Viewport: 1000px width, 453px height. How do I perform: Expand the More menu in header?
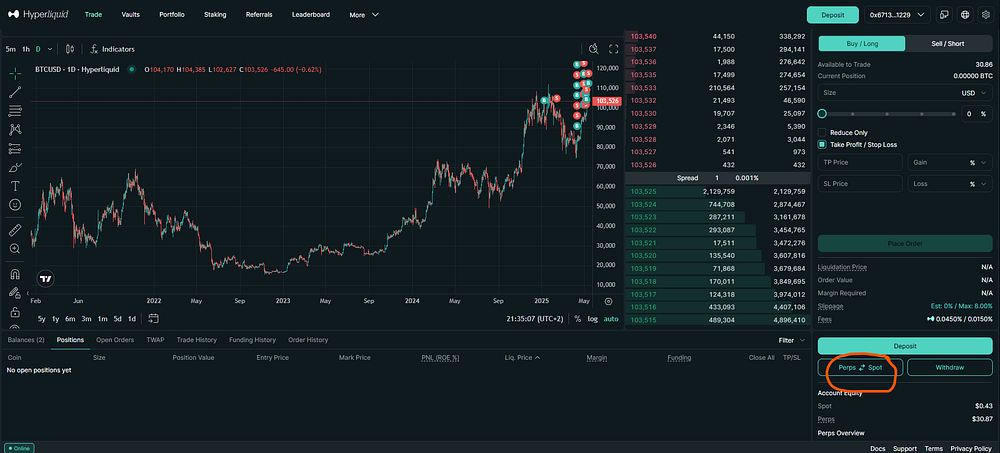point(364,15)
